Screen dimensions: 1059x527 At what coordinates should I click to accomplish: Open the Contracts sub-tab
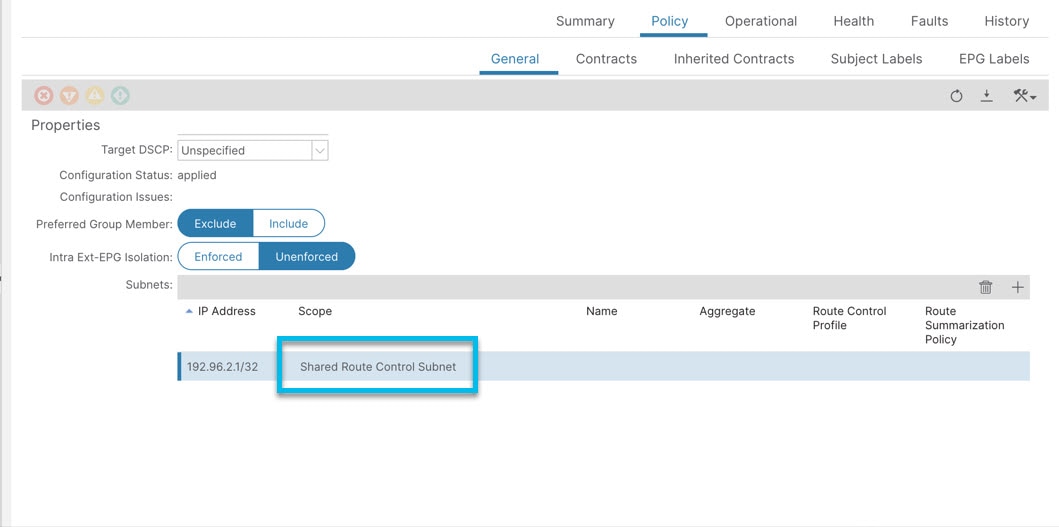tap(606, 59)
